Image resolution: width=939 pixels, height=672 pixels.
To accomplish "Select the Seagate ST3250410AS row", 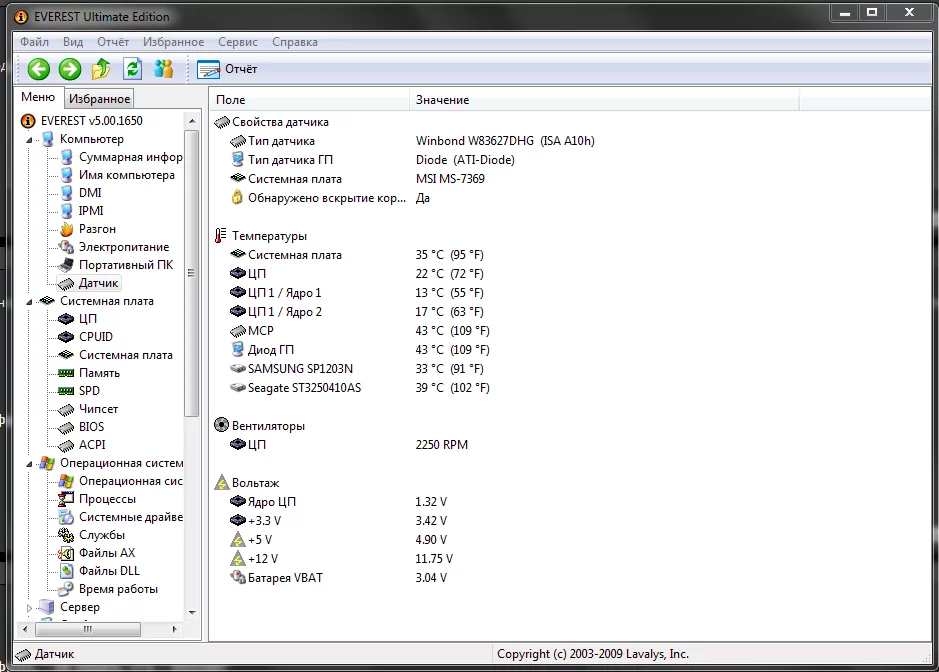I will (x=359, y=388).
